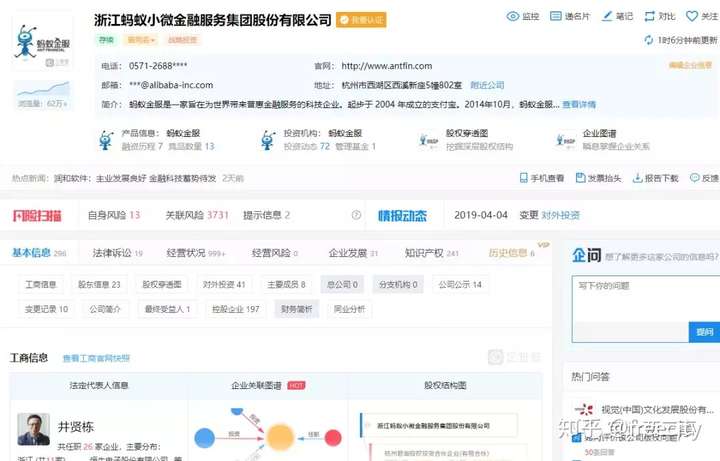The width and height of the screenshot is (720, 461).
Task: Click the name 井贤栋
Action: 76,427
